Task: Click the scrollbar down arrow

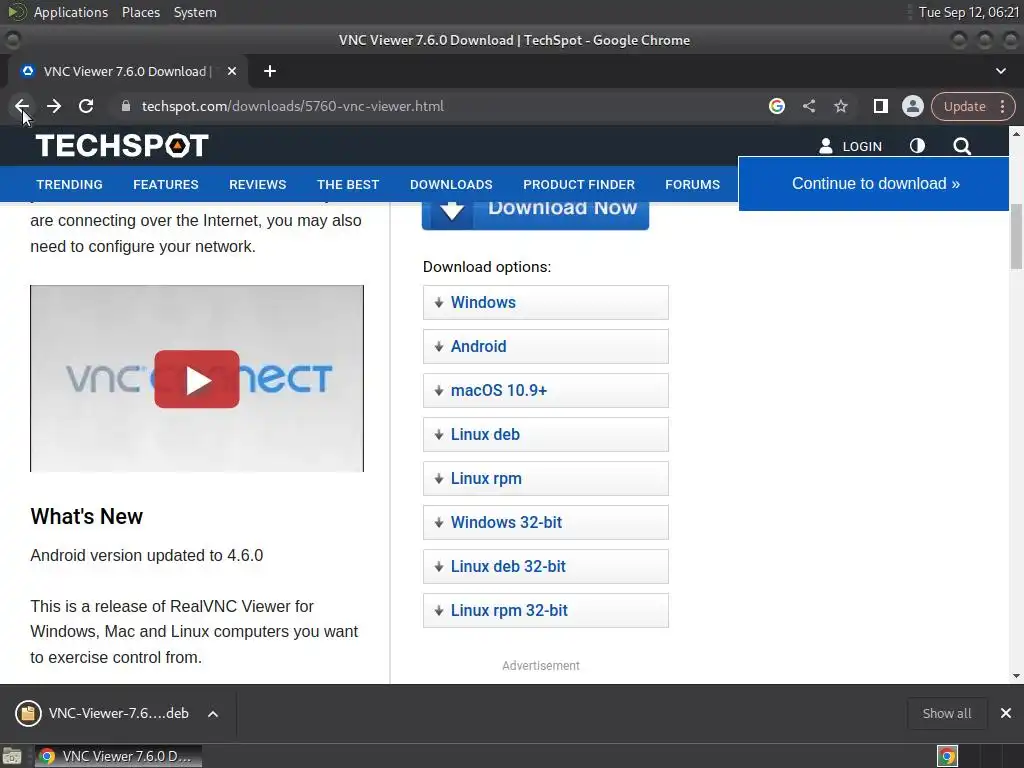Action: [x=1016, y=676]
